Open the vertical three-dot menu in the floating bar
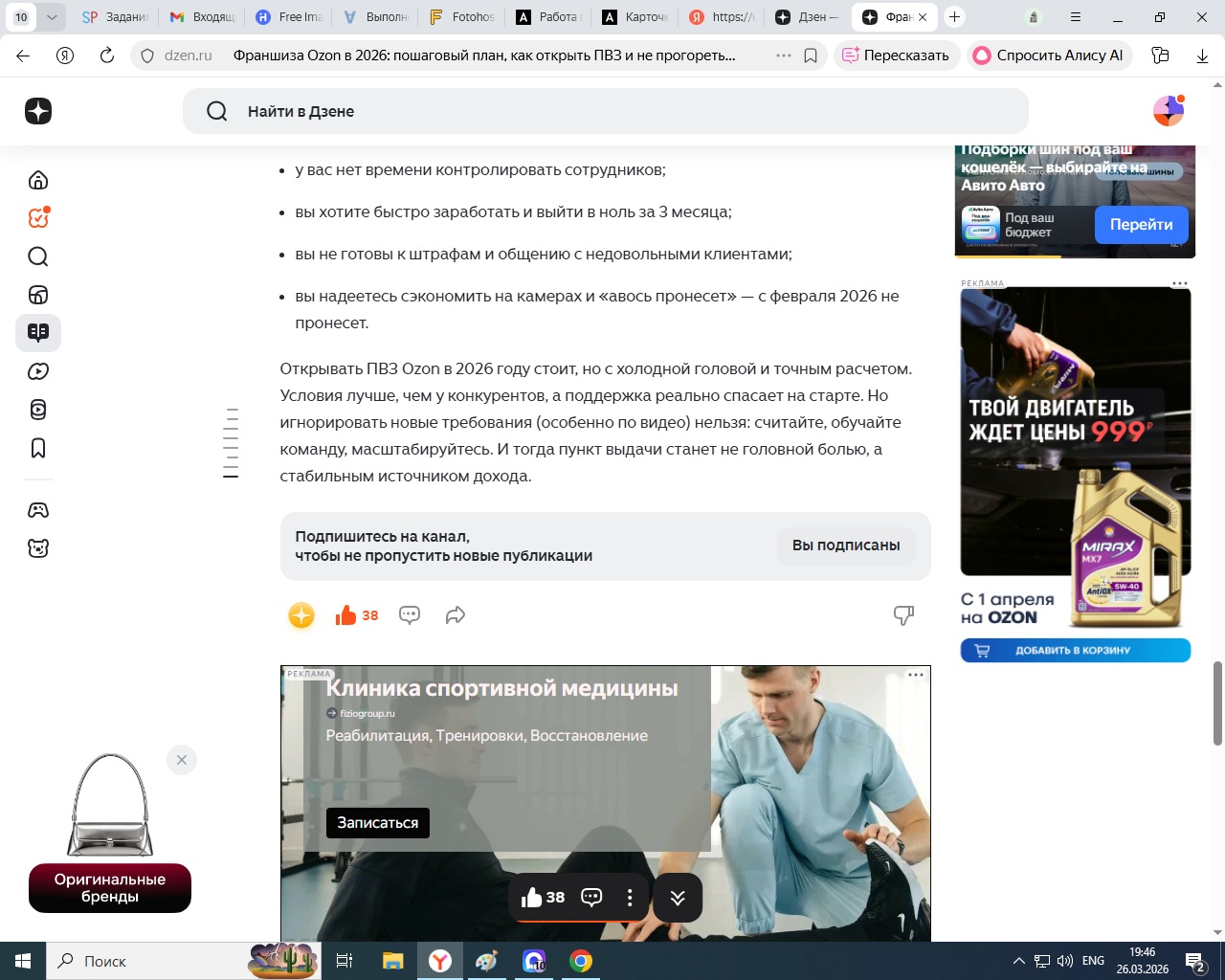1225x980 pixels. pos(630,898)
